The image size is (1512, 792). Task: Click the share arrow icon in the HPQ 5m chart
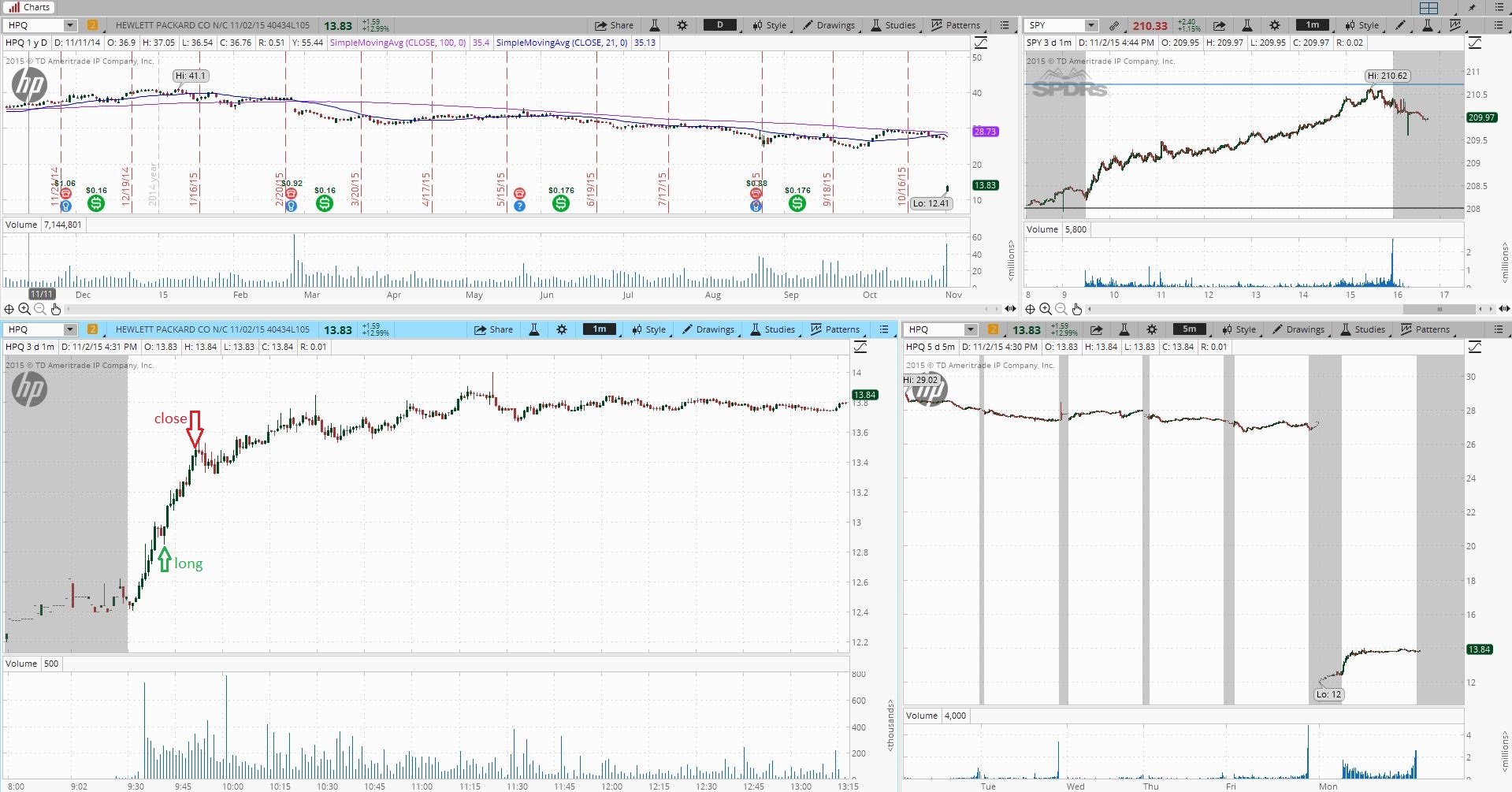1096,329
